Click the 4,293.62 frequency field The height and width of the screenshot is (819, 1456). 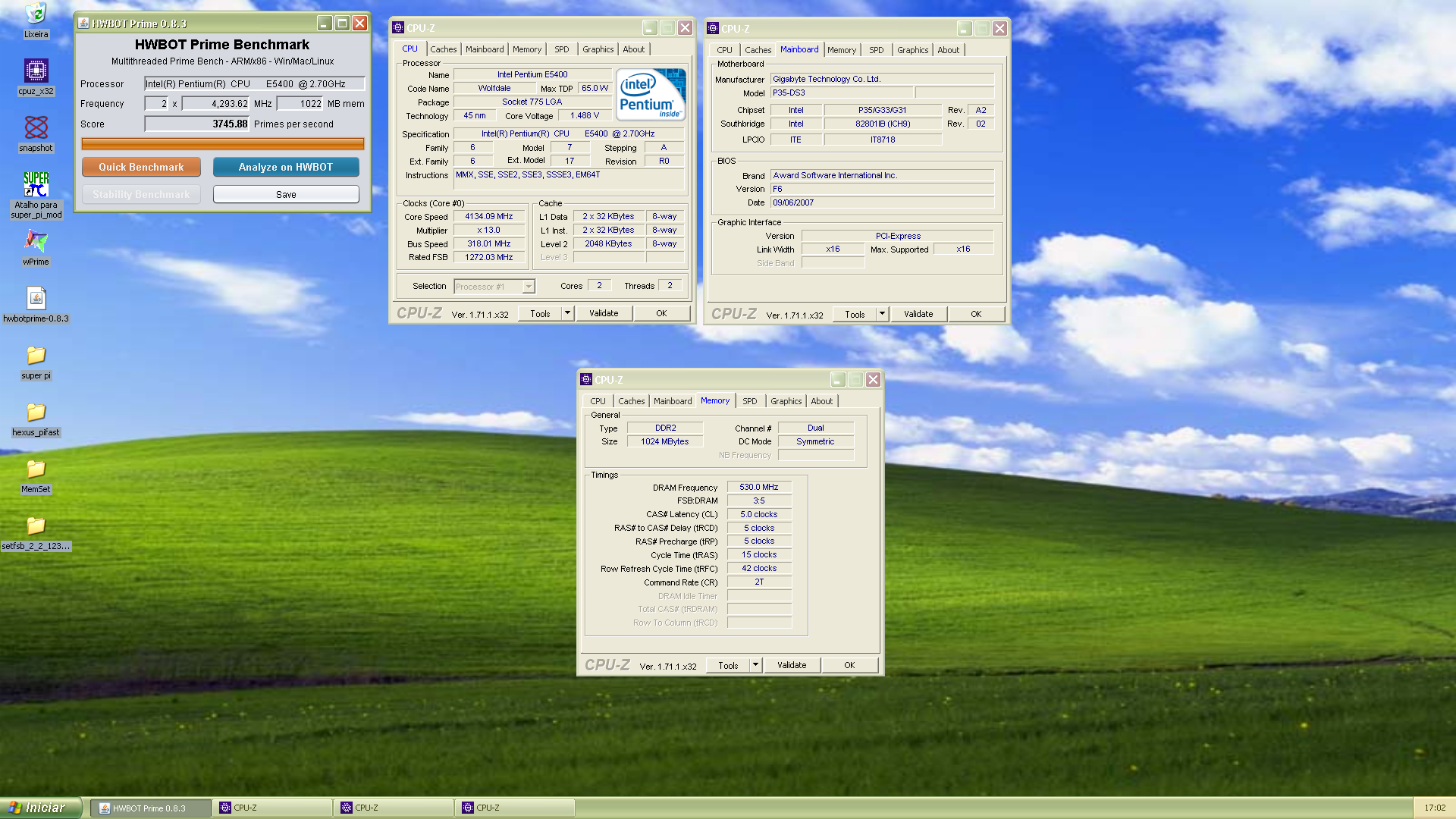click(216, 104)
